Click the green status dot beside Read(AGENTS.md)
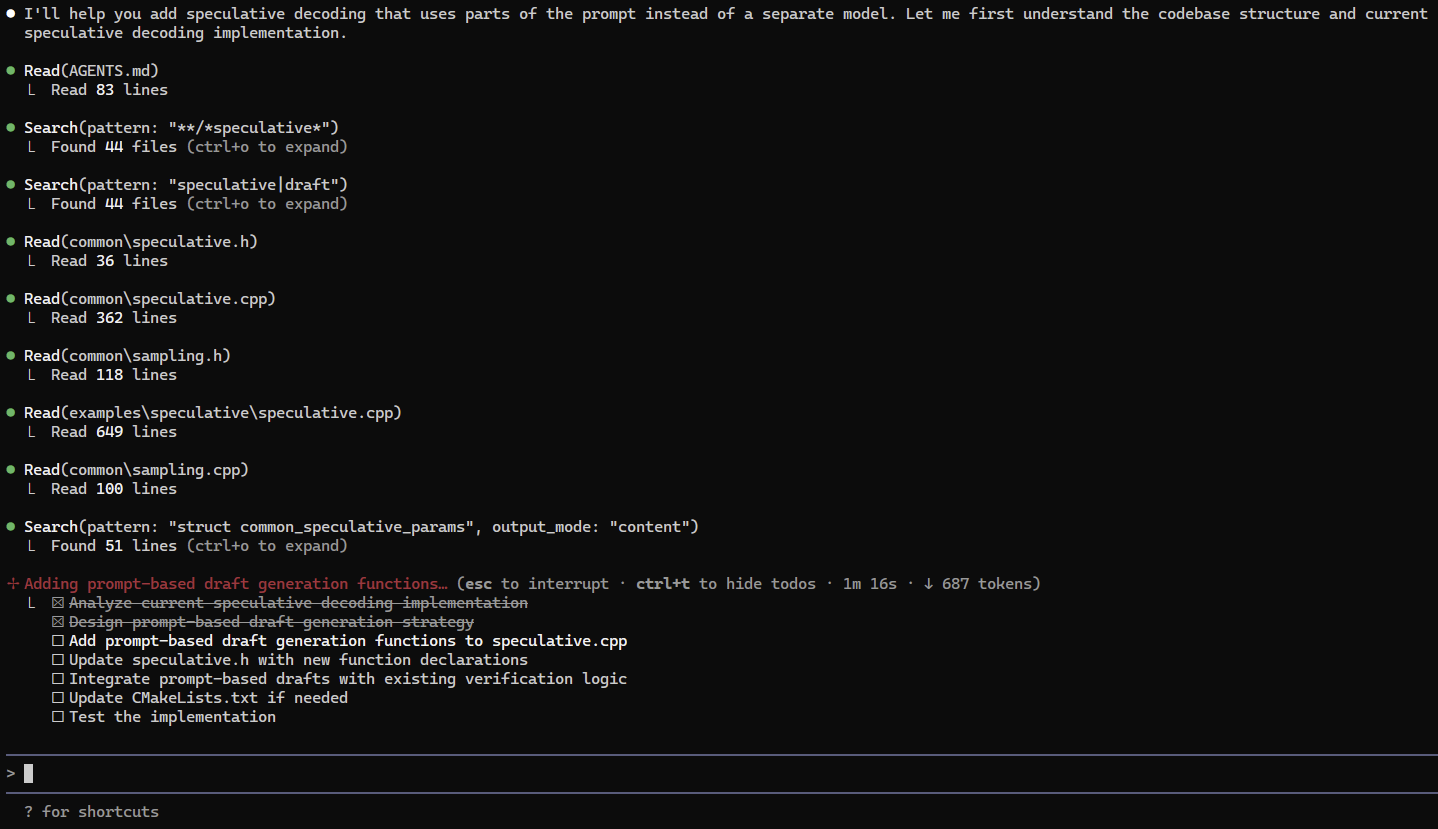The image size is (1438, 829). (x=11, y=71)
